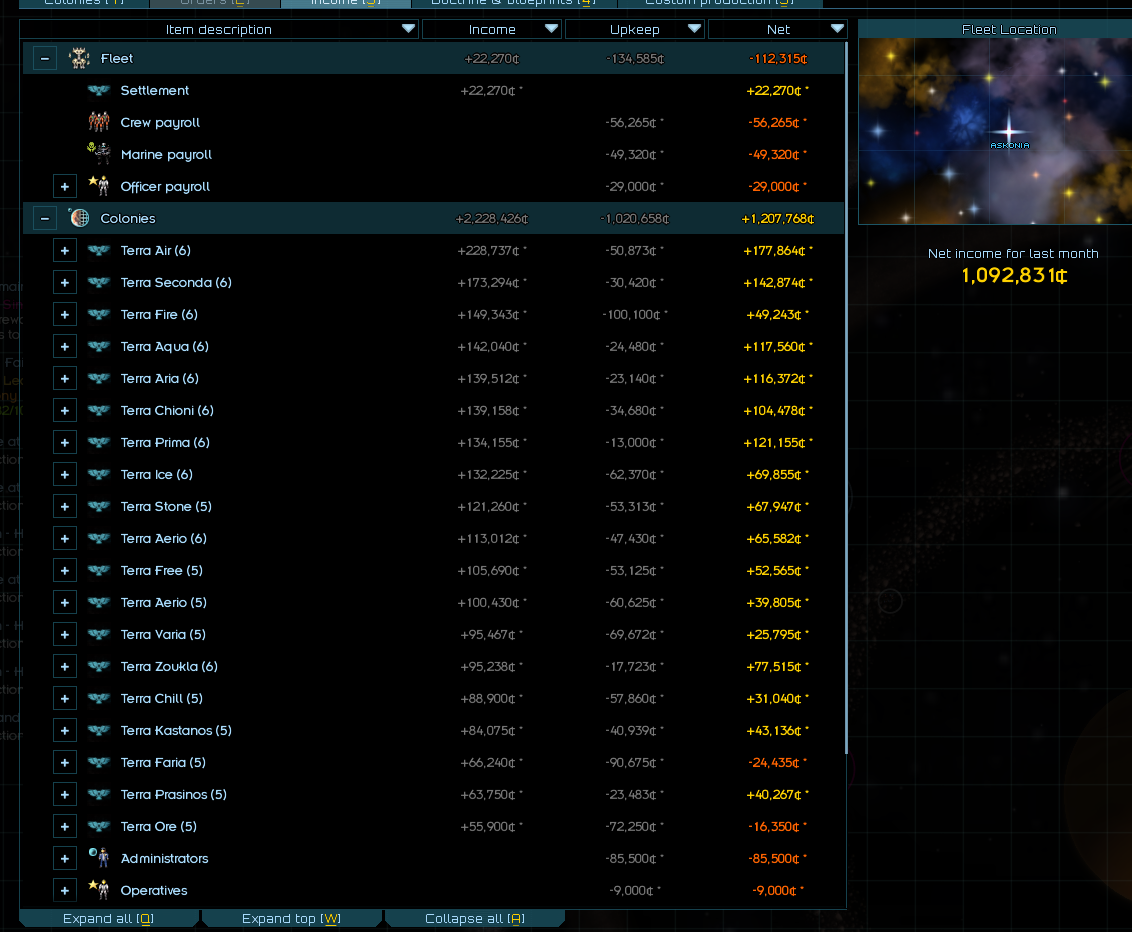Screen dimensions: 1132x932
Task: Switch to the Doctrine & blueprints tab
Action: 513,3
